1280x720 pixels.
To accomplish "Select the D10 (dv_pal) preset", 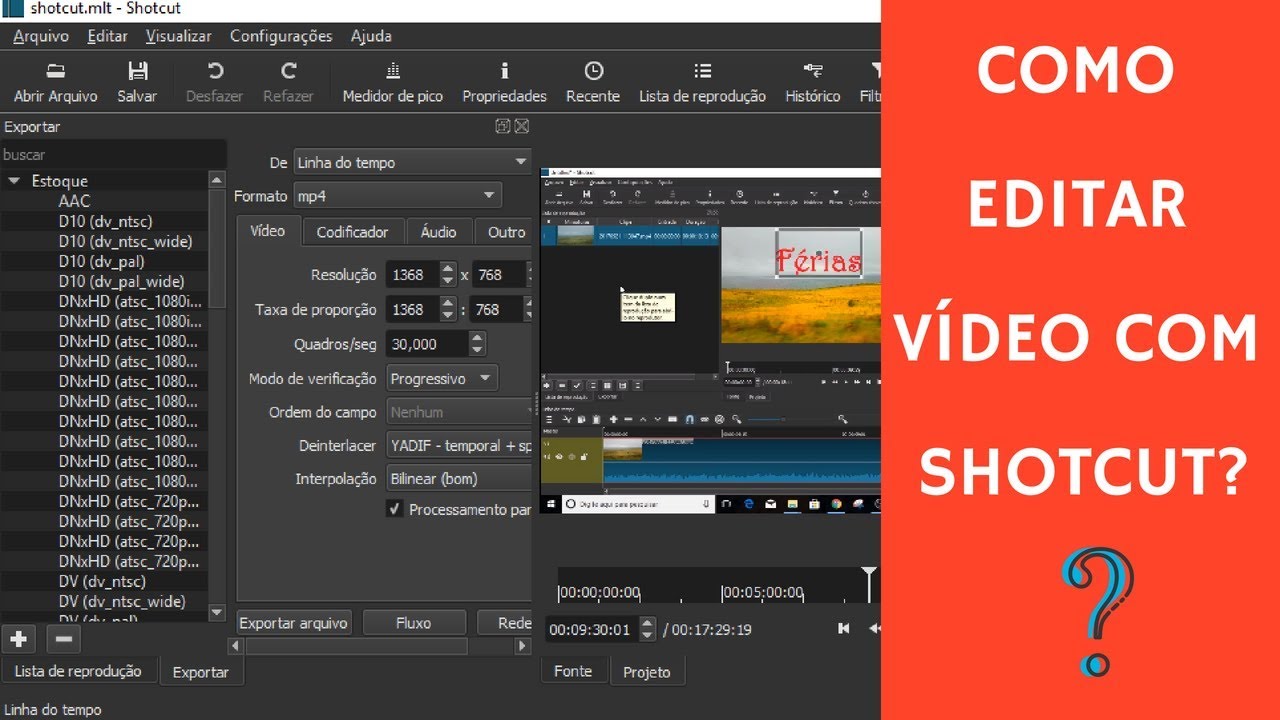I will coord(100,261).
